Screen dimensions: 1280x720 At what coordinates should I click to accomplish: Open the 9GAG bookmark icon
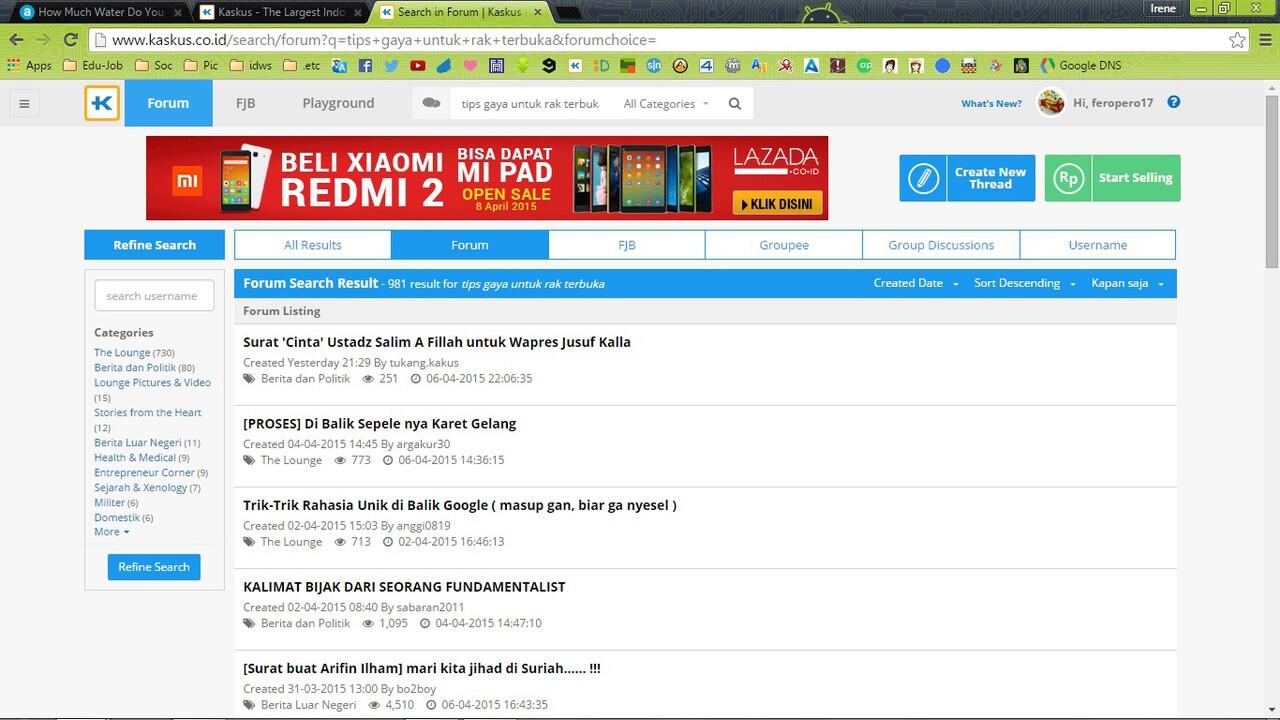(x=549, y=66)
